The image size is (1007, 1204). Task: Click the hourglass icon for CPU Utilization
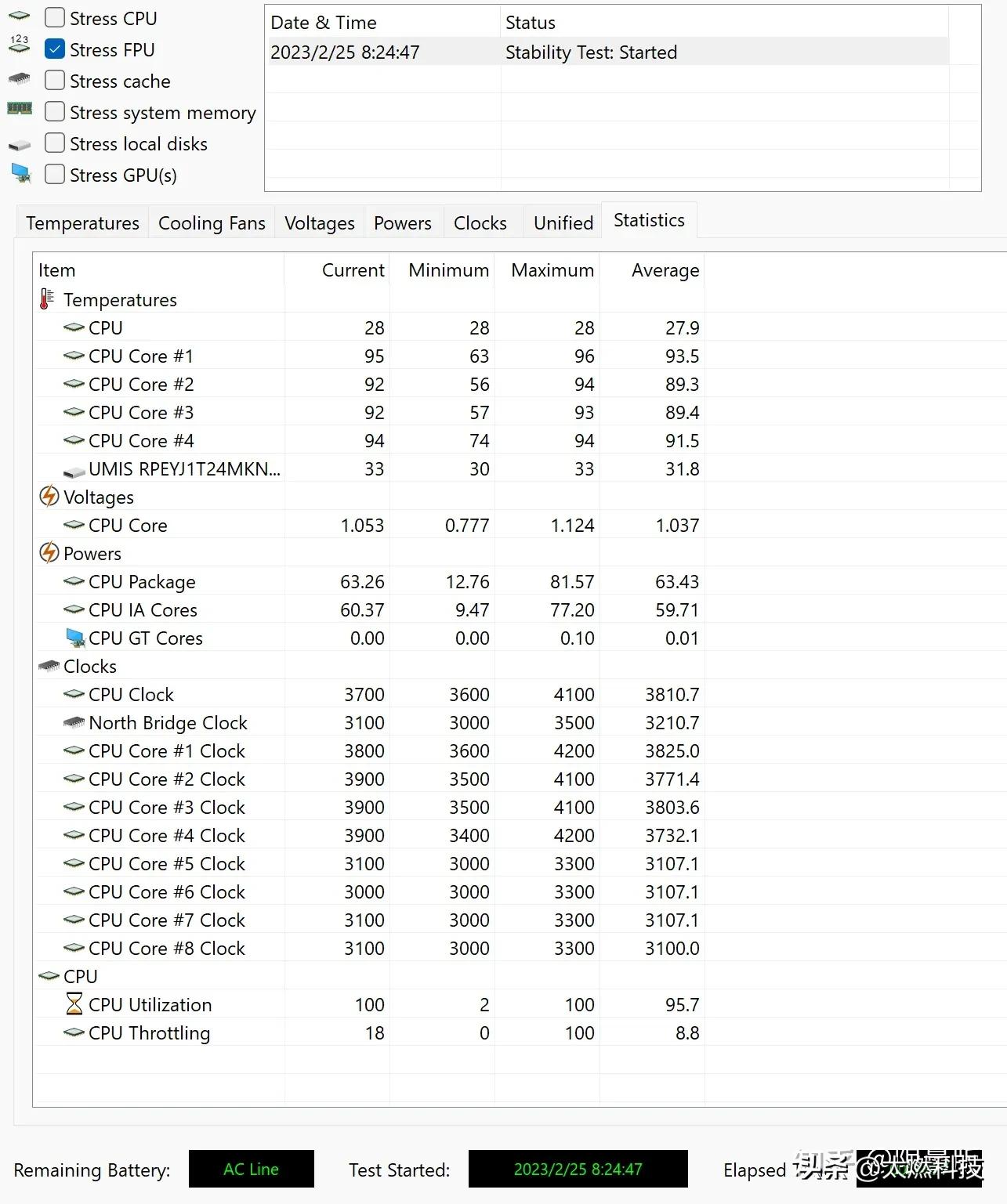[74, 1004]
